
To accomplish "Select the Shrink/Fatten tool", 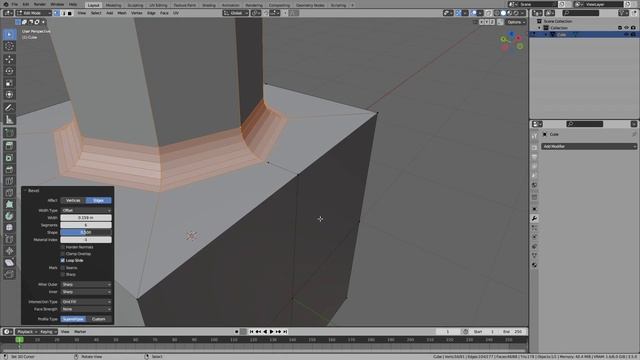I will (x=9, y=251).
